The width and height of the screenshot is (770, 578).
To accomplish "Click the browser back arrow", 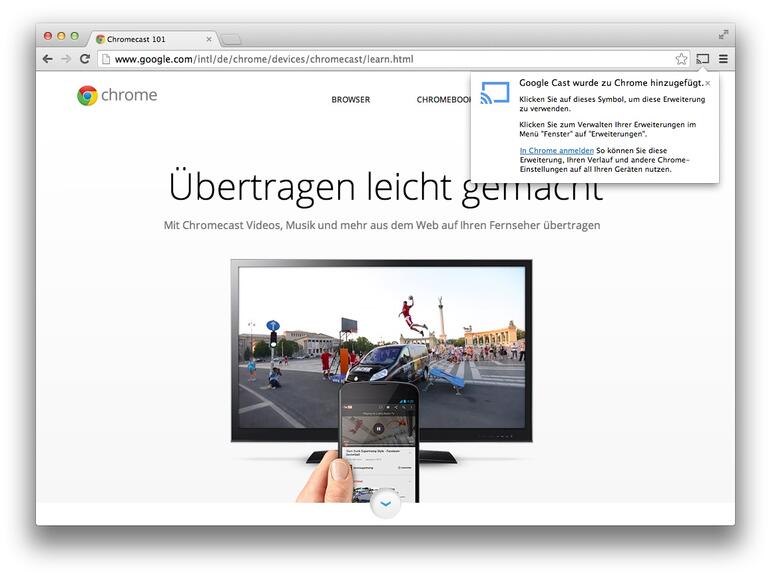I will pyautogui.click(x=48, y=59).
